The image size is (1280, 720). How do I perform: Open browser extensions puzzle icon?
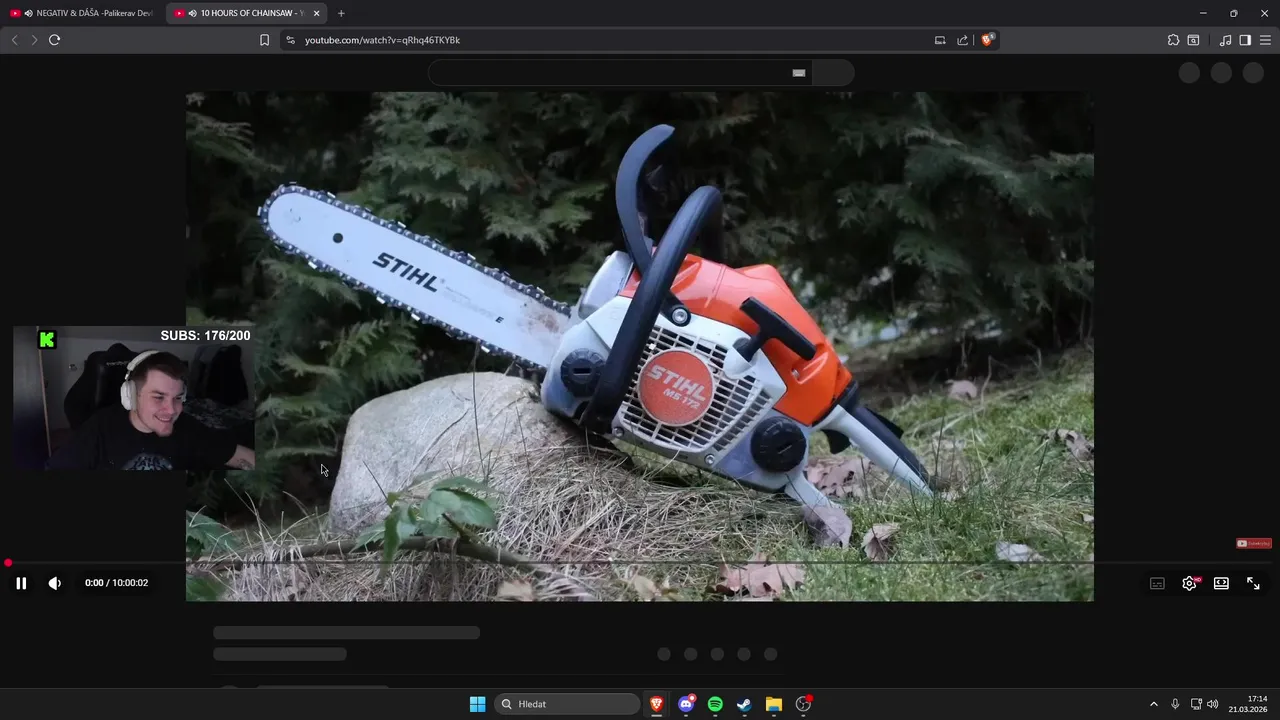pyautogui.click(x=1173, y=40)
